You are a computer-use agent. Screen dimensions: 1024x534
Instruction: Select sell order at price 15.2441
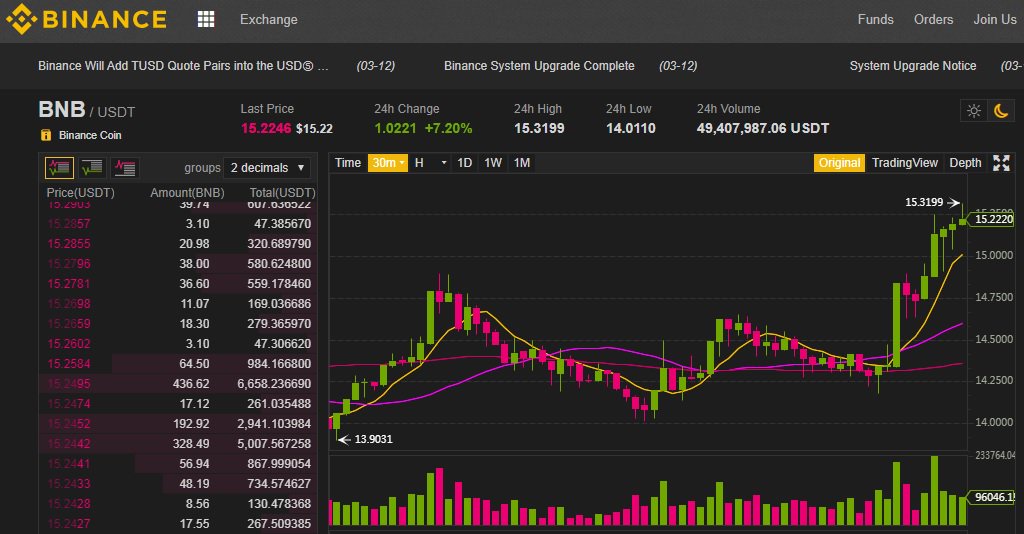[x=178, y=463]
